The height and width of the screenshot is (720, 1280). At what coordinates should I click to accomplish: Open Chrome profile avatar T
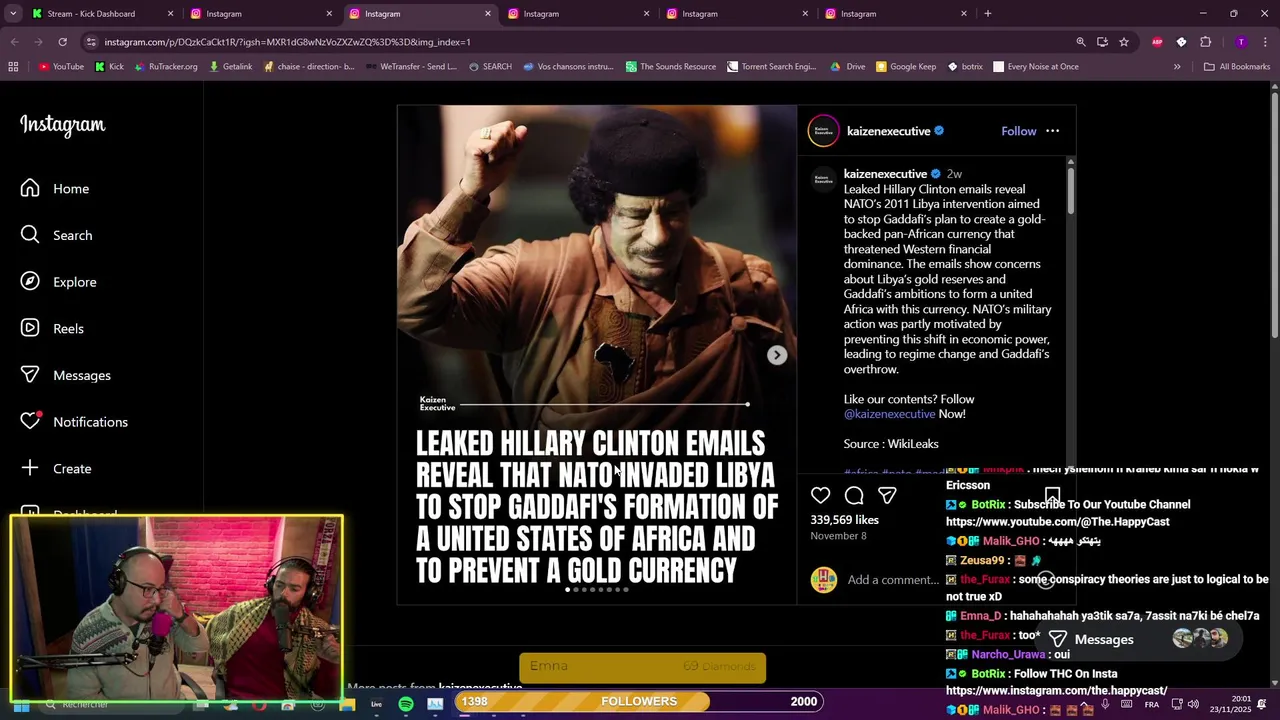click(1241, 42)
